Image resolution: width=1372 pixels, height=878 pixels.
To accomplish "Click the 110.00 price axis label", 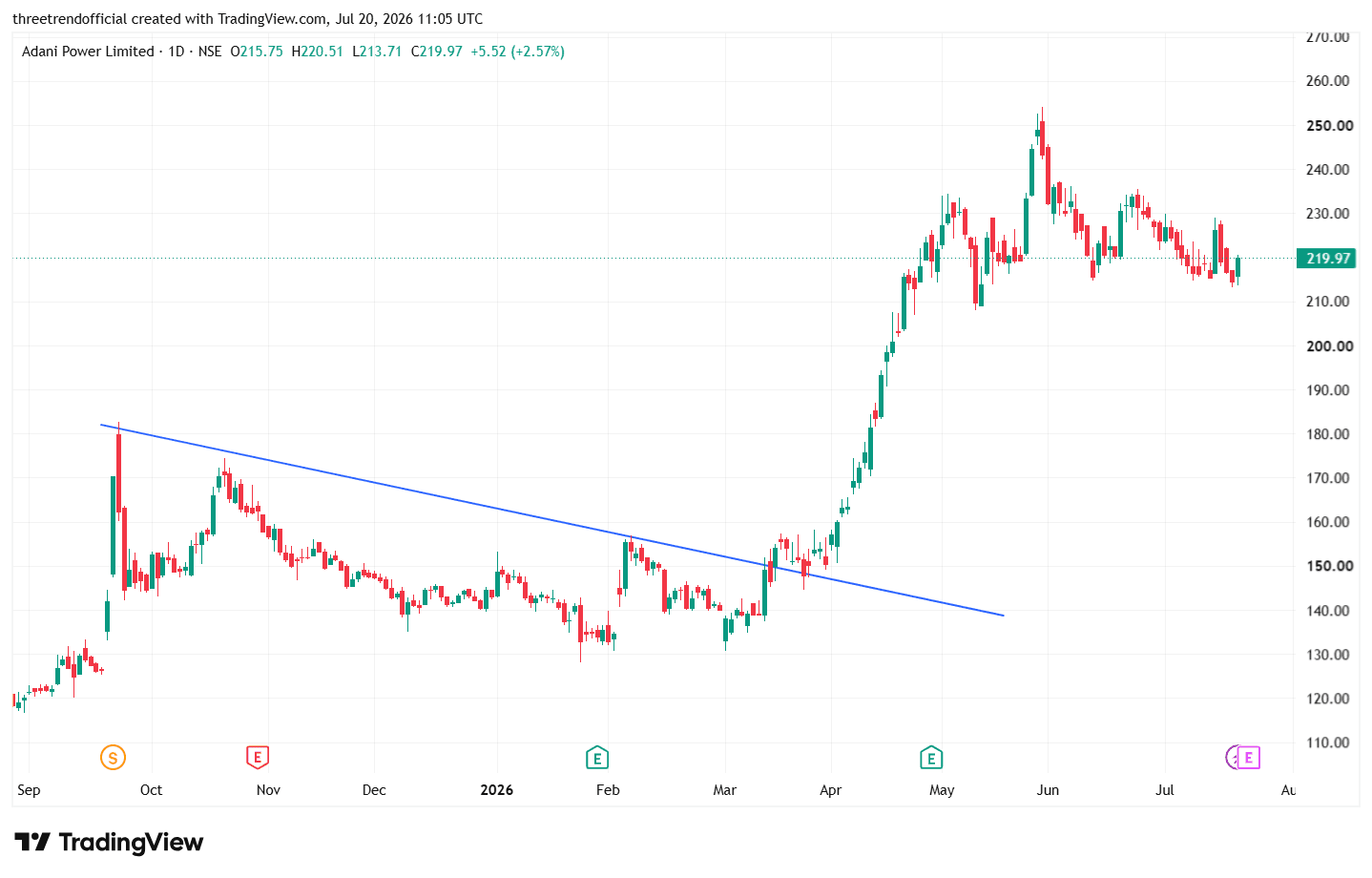I will pos(1328,742).
